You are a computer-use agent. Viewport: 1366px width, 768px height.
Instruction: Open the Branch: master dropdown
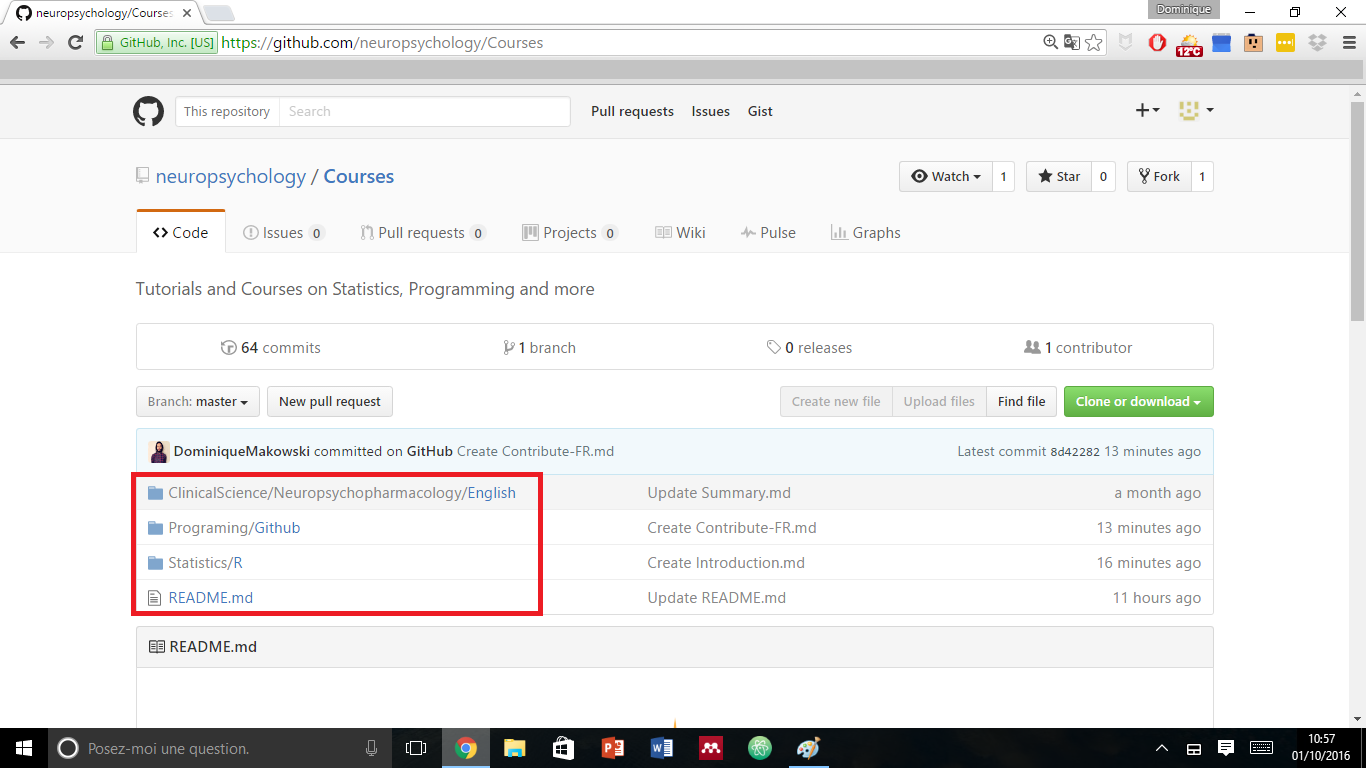198,402
